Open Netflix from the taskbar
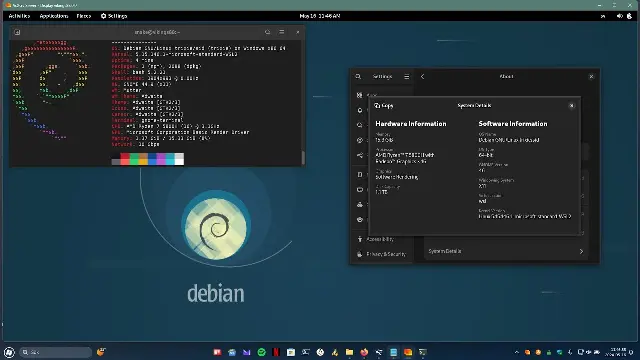 click(x=276, y=352)
